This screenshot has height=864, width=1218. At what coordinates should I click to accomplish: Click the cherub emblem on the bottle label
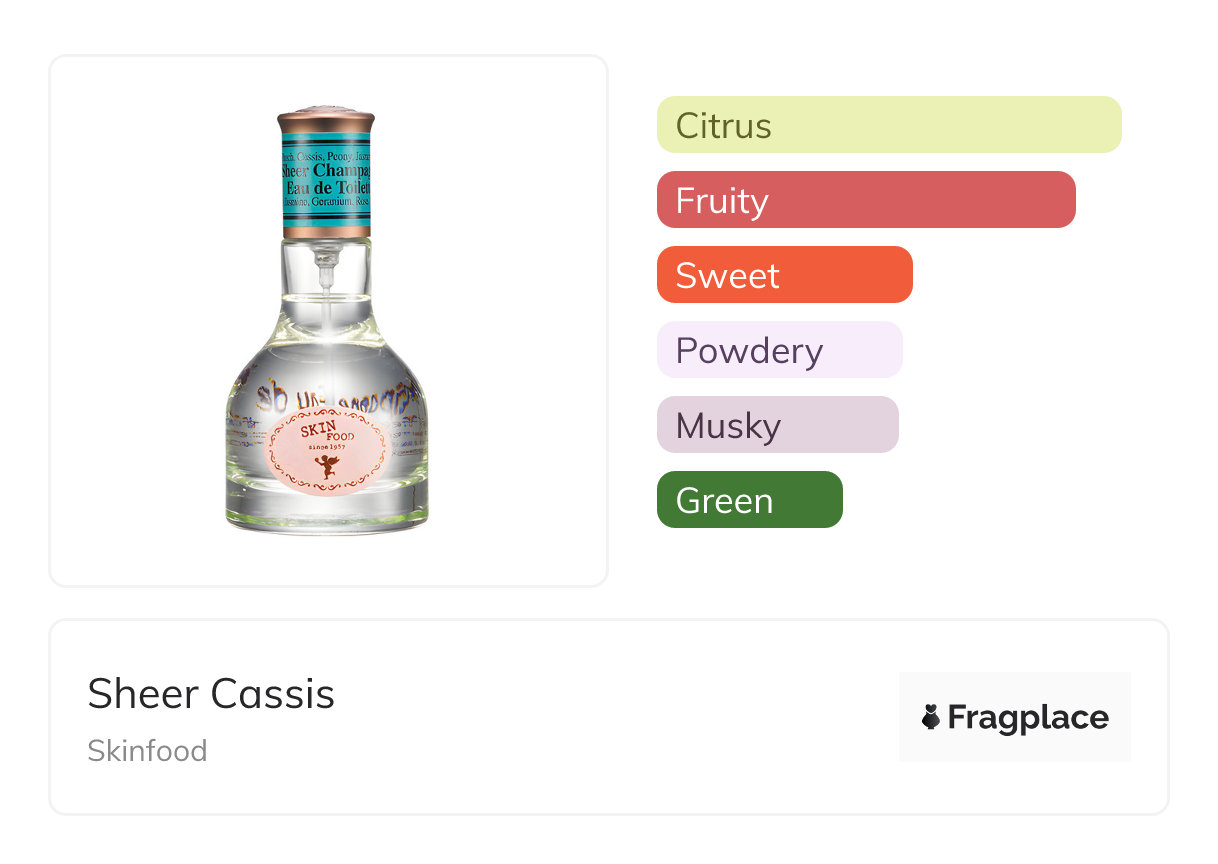(327, 466)
